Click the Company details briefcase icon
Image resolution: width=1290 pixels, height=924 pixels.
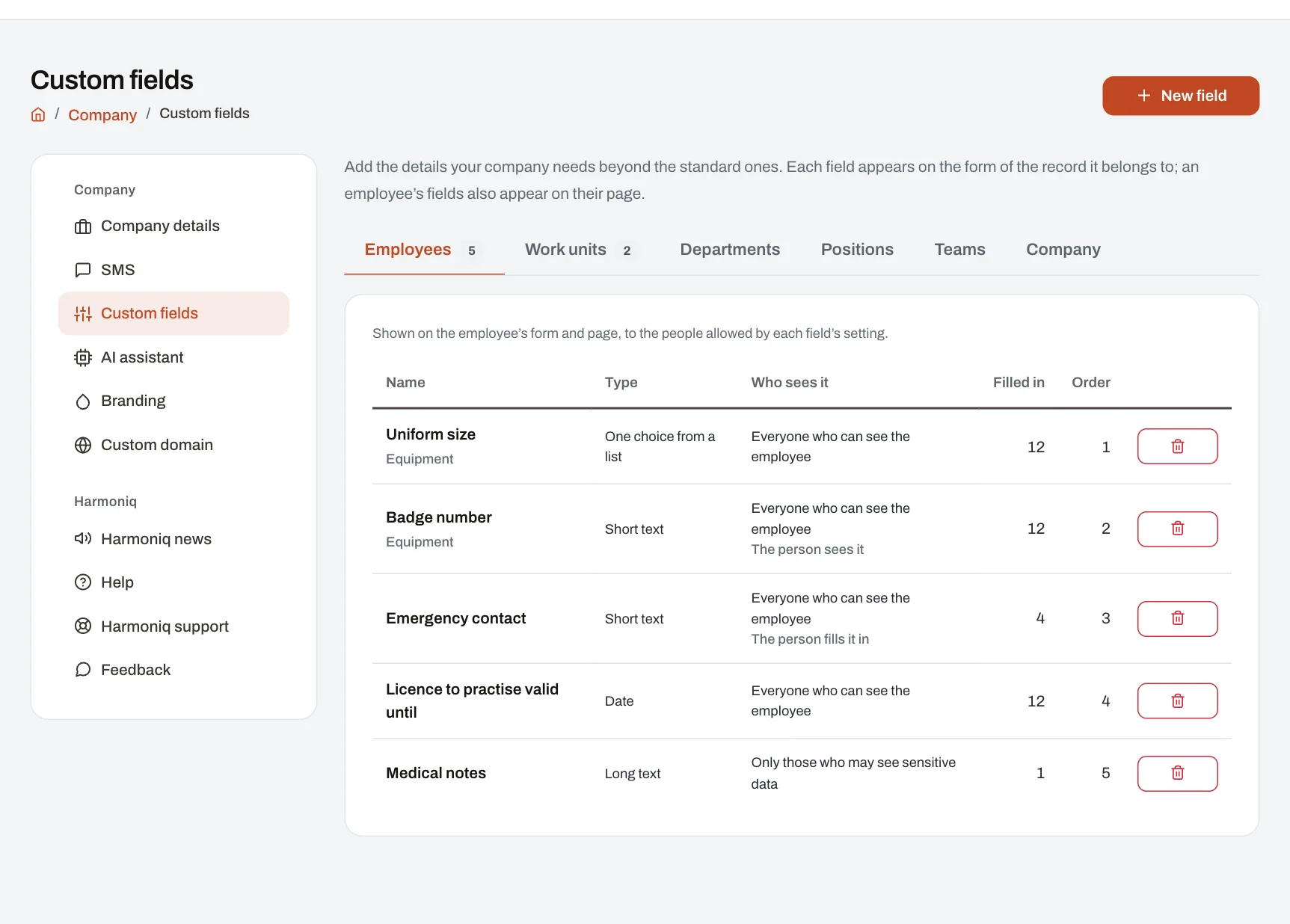point(83,227)
